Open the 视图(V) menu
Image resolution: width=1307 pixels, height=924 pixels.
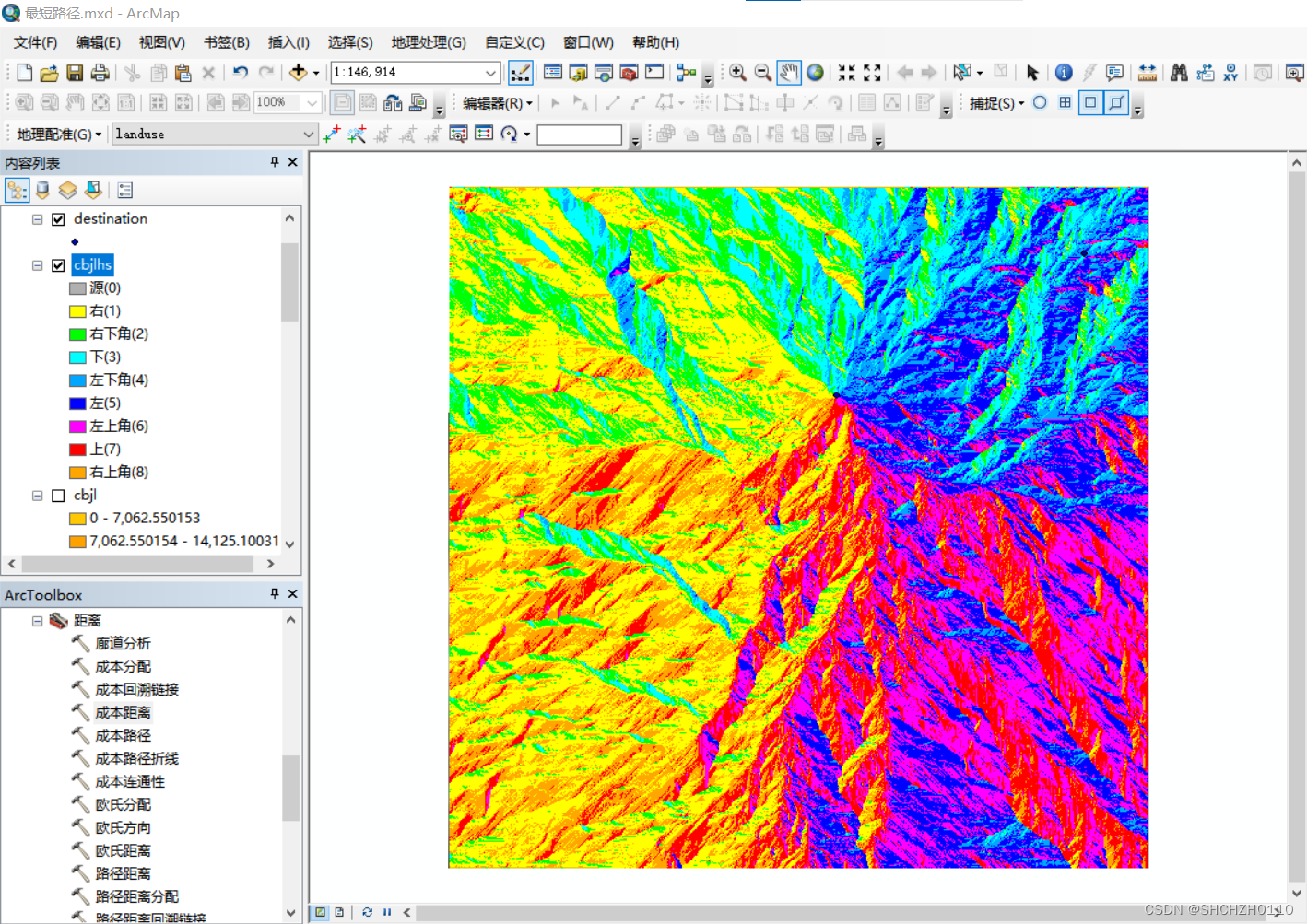point(162,42)
